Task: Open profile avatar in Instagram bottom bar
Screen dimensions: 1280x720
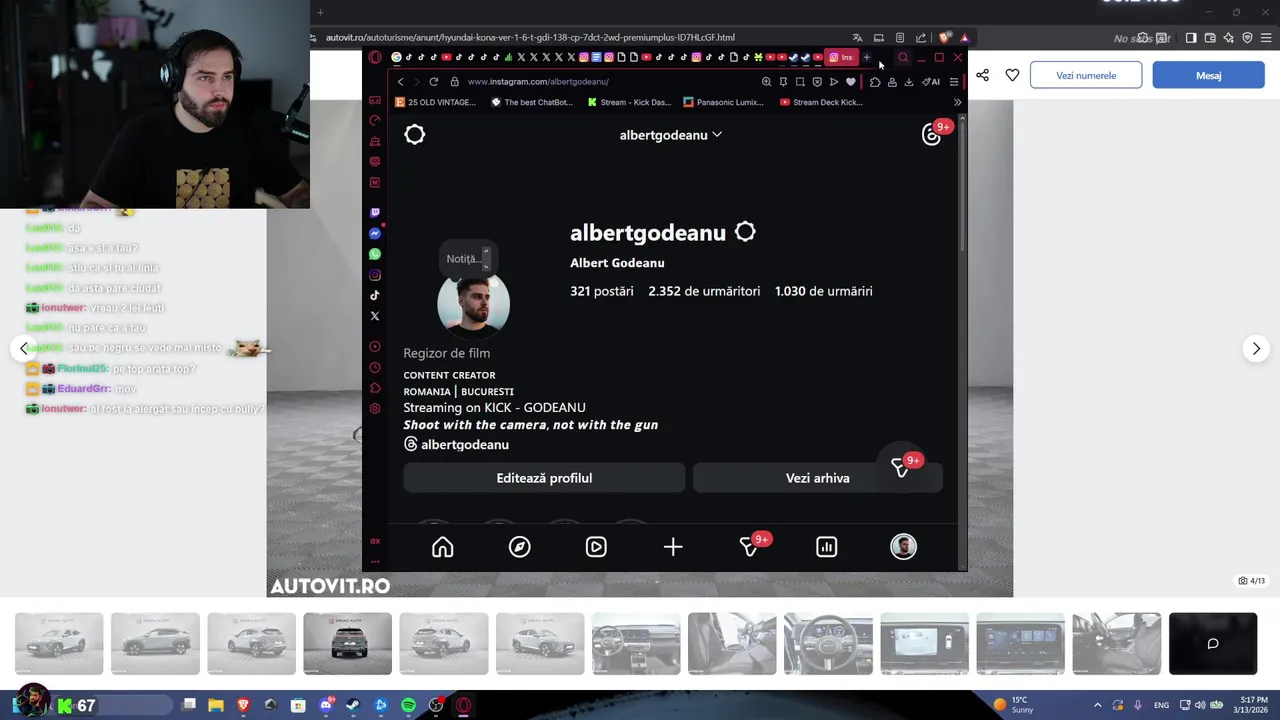Action: [903, 547]
